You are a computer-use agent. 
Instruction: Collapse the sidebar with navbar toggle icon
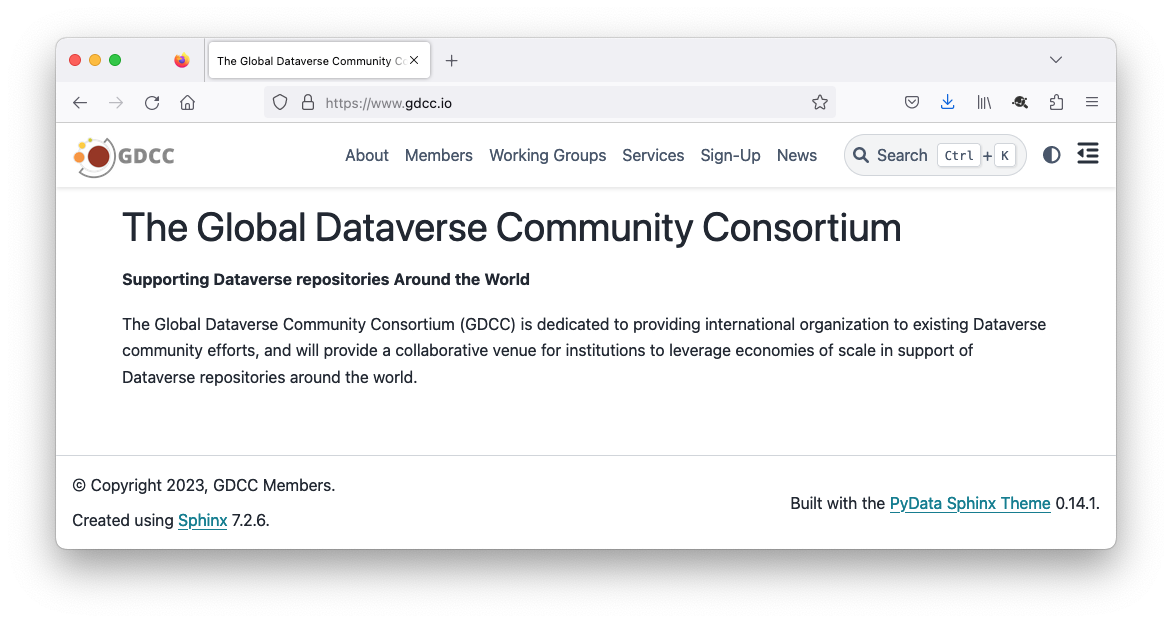[x=1087, y=154]
